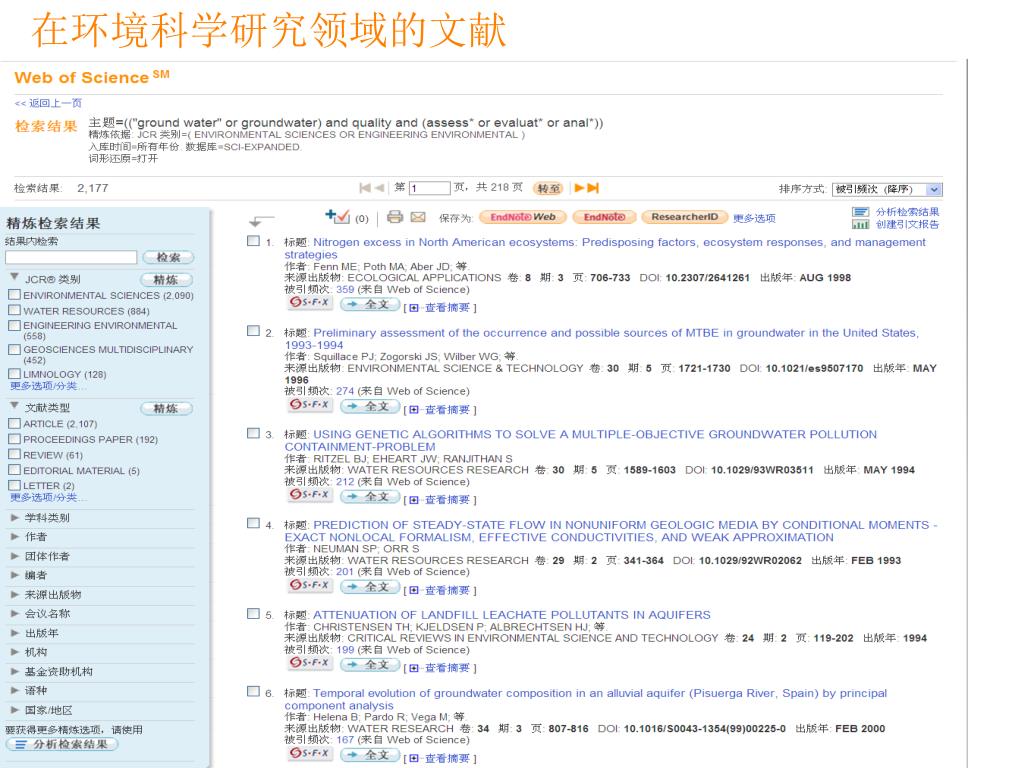Open citation count 359 for result 1
Viewport: 1024px width, 768px height.
click(345, 289)
